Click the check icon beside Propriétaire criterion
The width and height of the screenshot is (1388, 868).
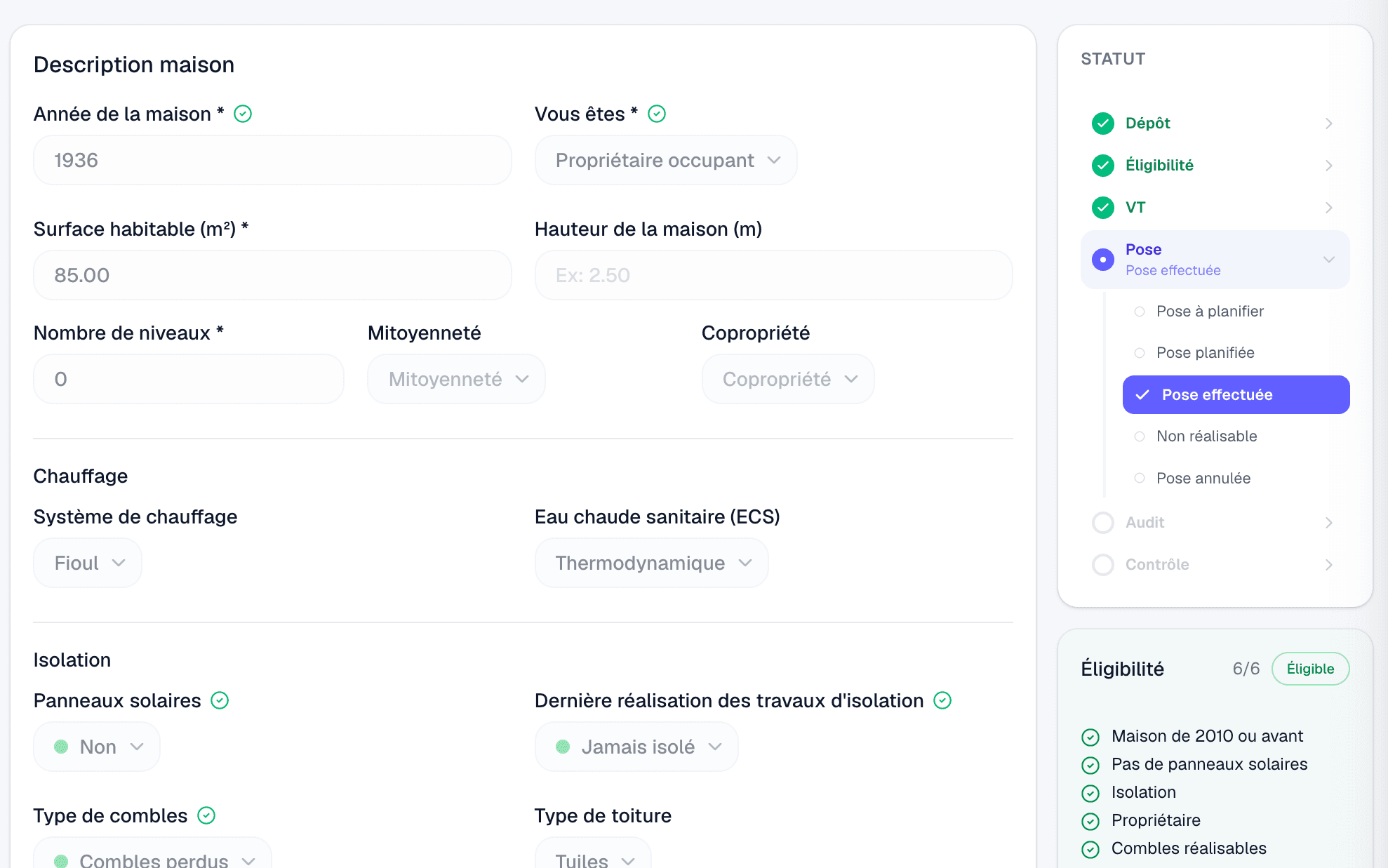tap(1090, 821)
